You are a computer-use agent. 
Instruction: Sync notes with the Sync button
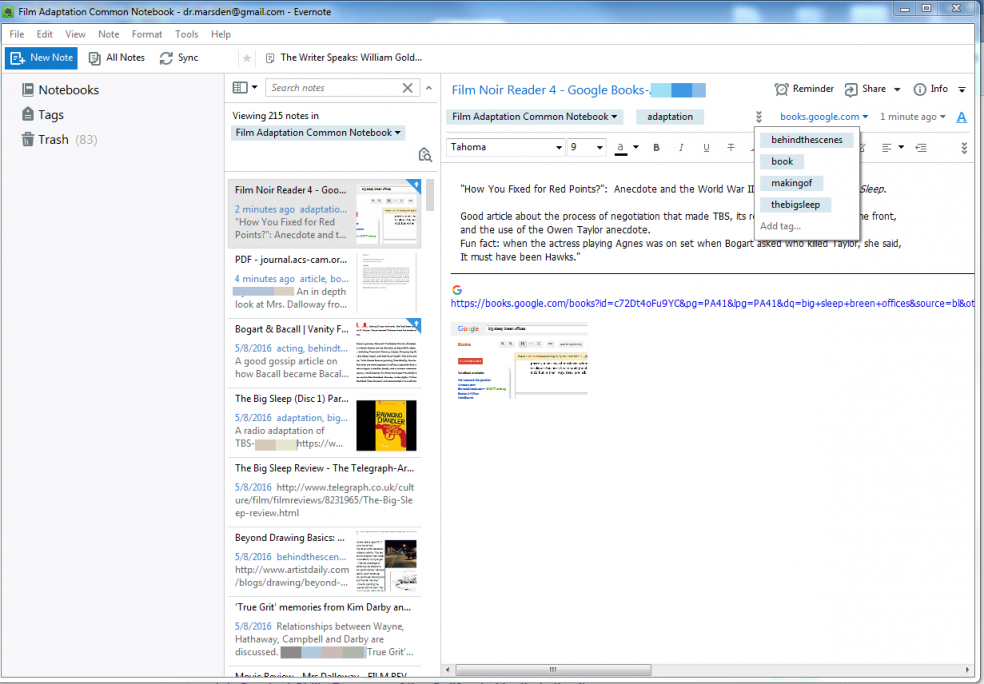click(179, 58)
